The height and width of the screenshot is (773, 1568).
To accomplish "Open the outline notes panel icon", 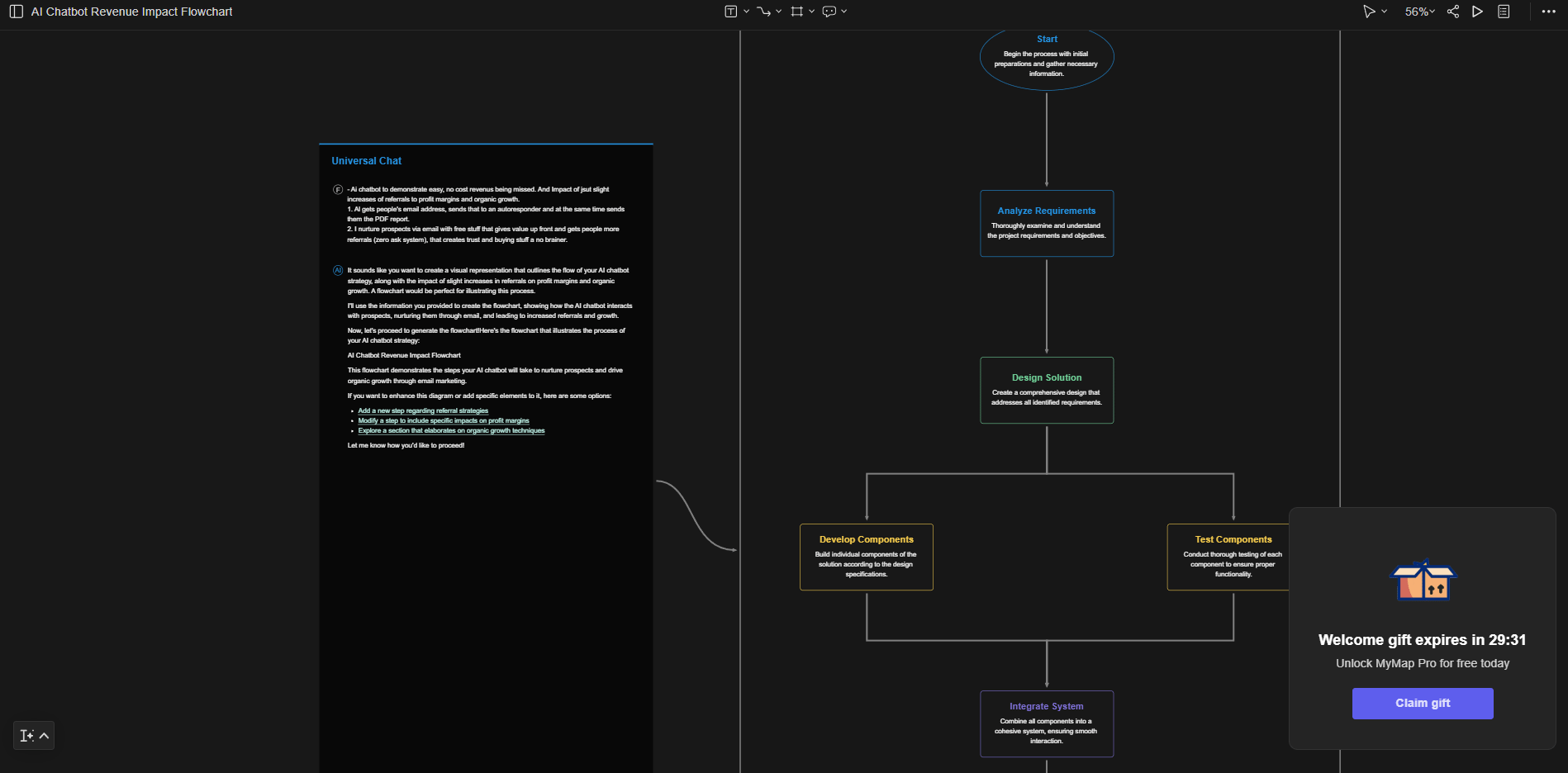I will [x=1503, y=11].
